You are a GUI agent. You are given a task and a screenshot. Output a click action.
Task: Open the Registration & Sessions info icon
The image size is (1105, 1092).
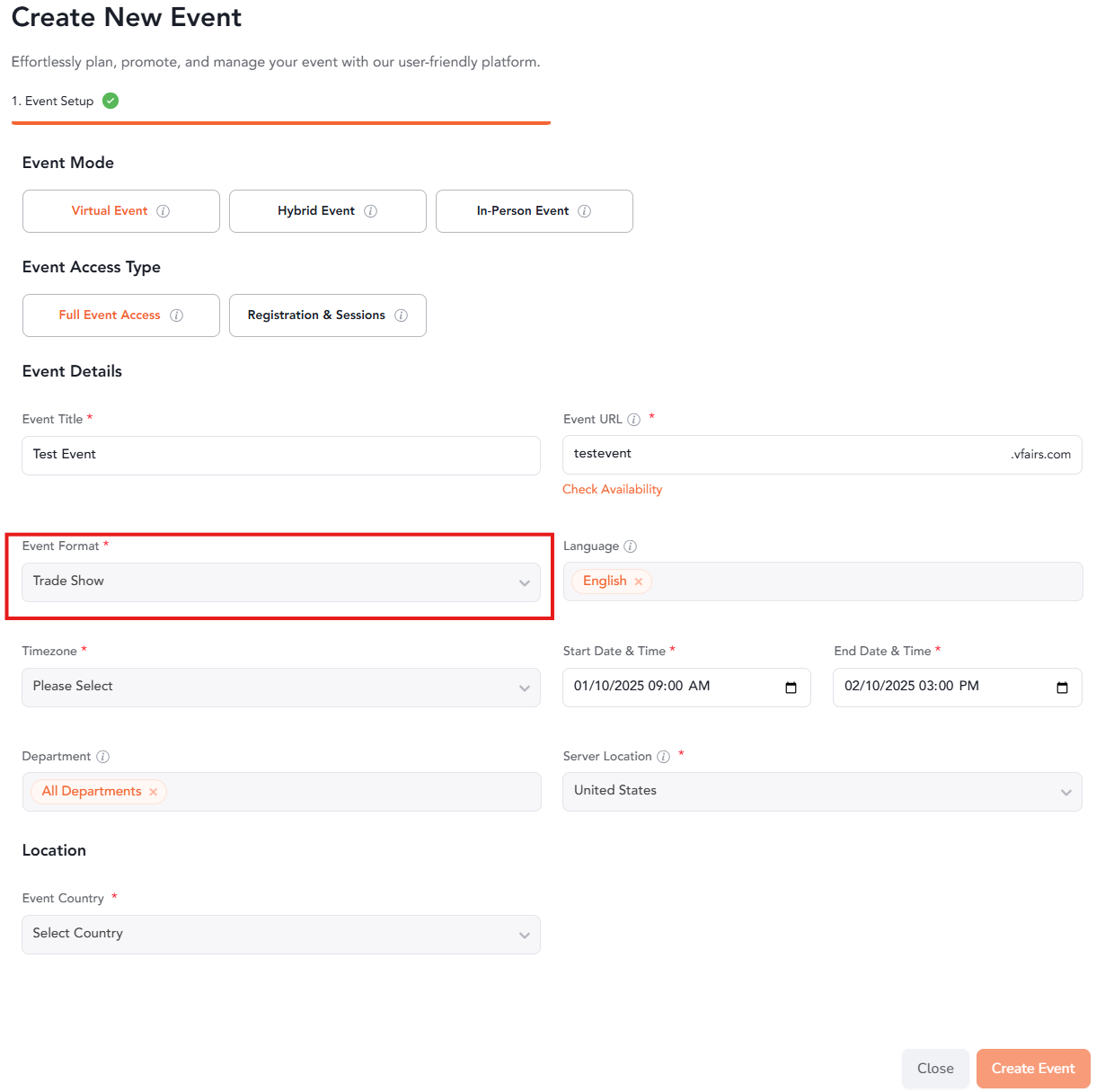point(405,315)
